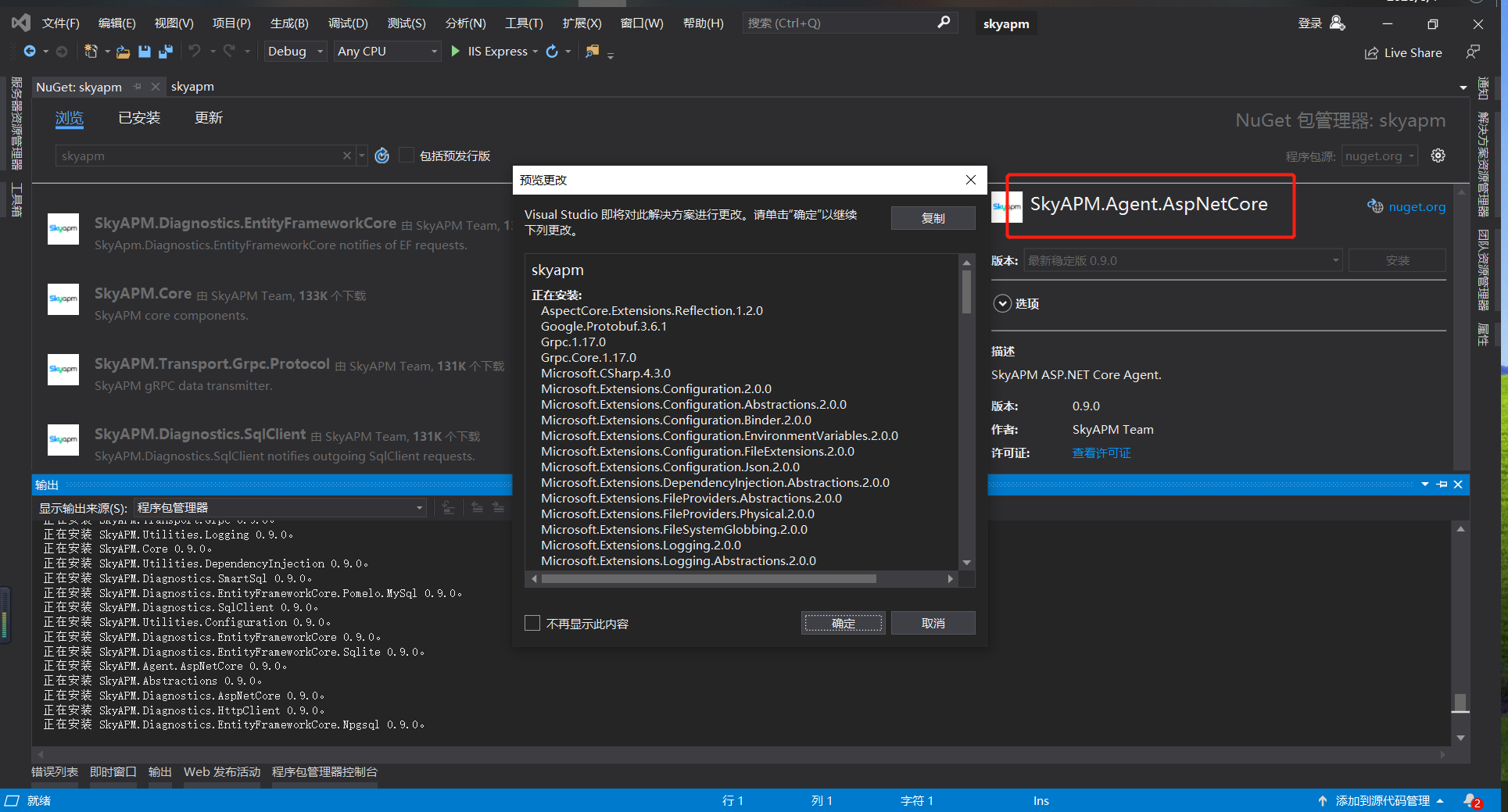Viewport: 1508px width, 812px height.
Task: Click the undo arrow icon
Action: (x=195, y=52)
